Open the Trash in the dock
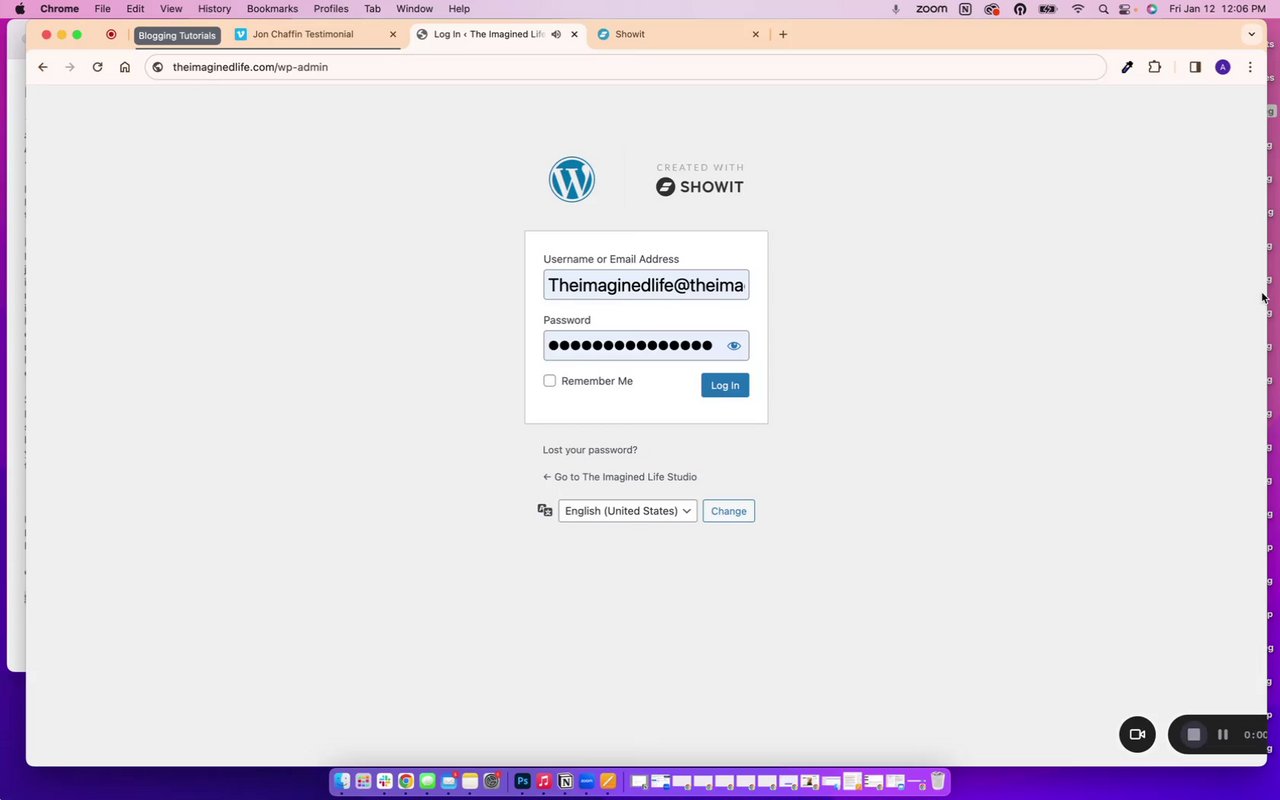This screenshot has width=1280, height=800. (x=939, y=781)
